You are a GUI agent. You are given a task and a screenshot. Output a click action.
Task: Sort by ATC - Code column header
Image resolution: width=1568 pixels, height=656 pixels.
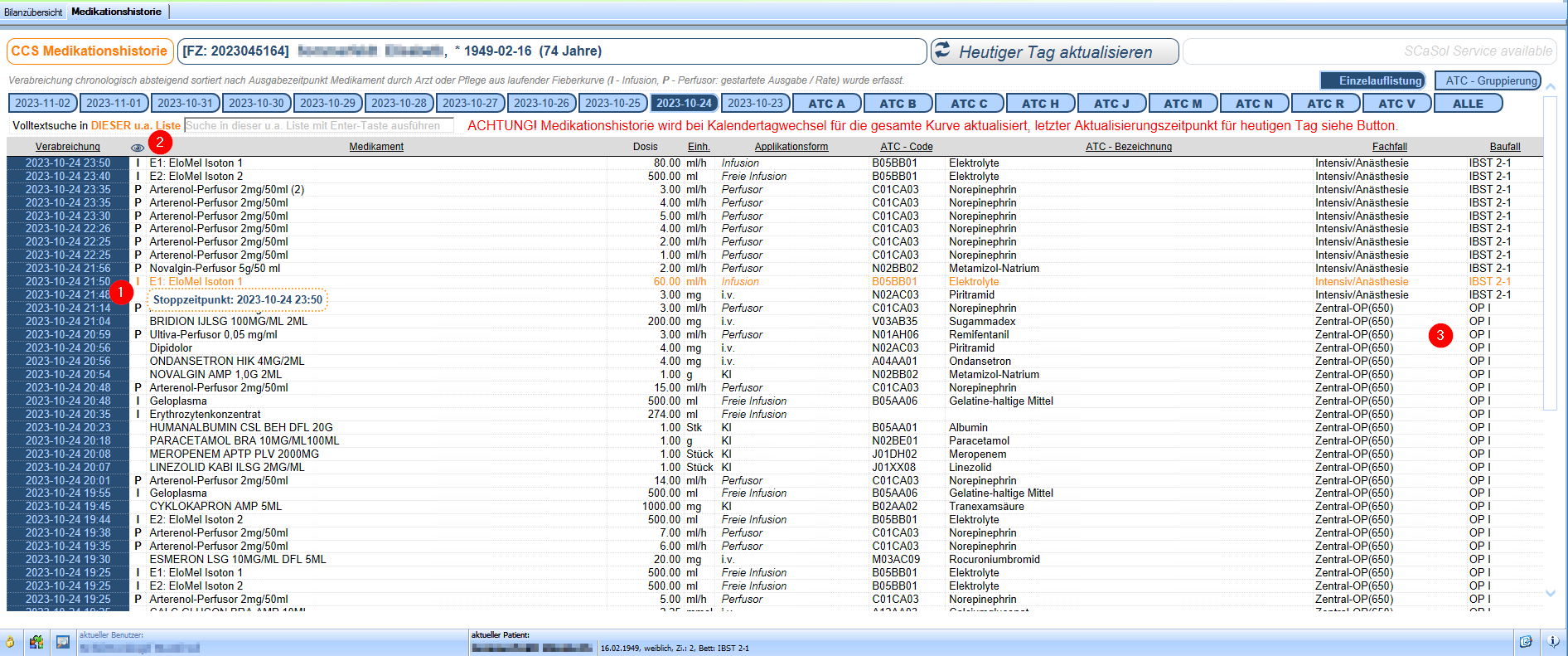point(907,147)
